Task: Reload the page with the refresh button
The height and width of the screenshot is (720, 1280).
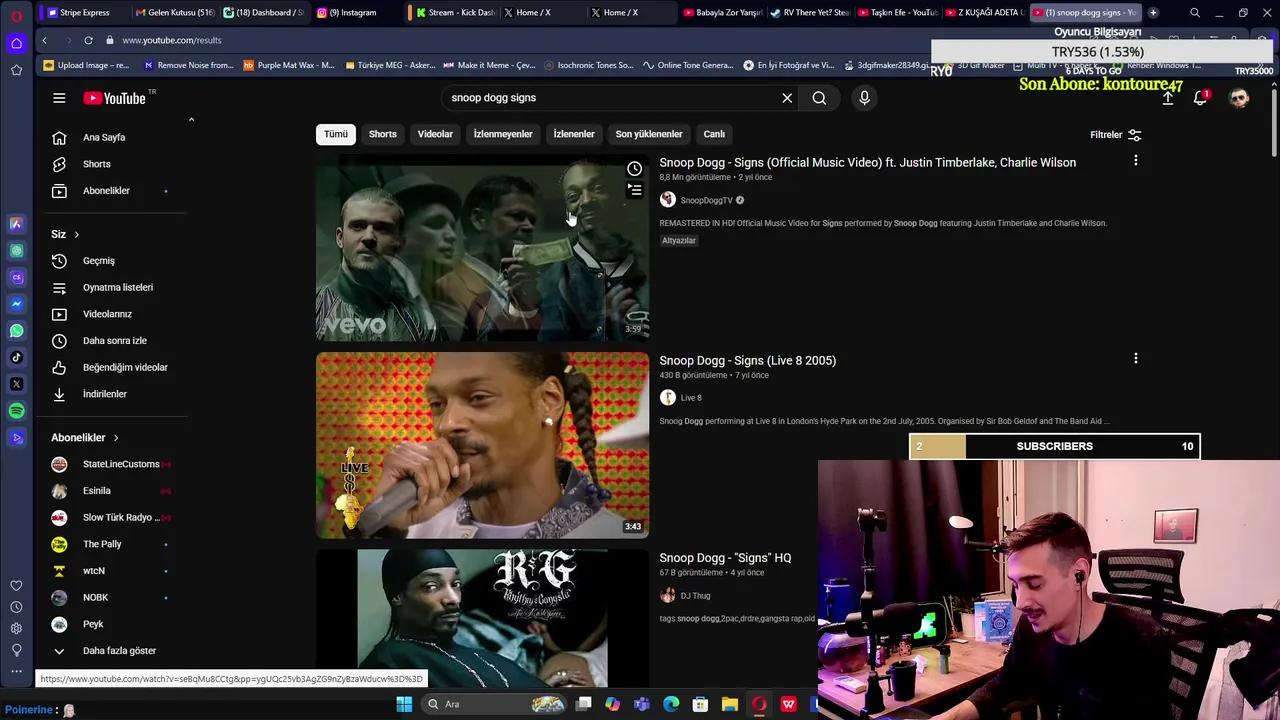Action: click(x=88, y=40)
